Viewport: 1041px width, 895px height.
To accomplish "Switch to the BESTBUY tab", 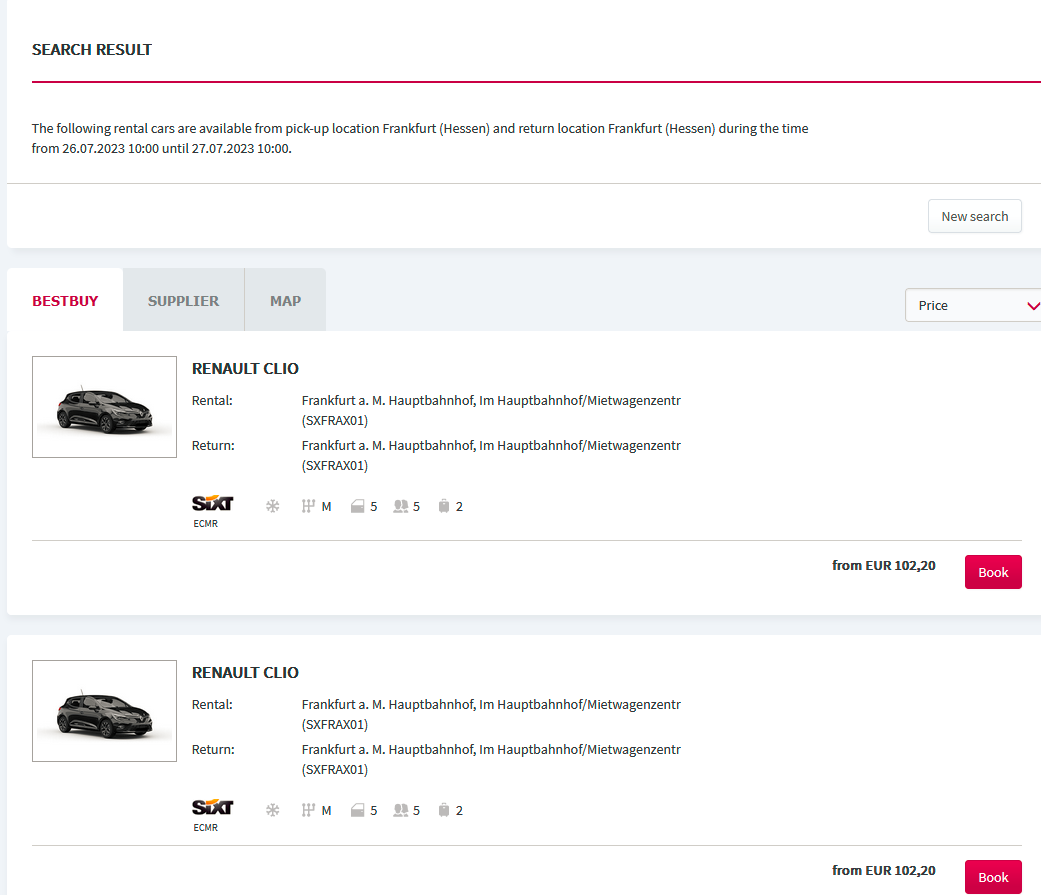I will click(x=65, y=301).
